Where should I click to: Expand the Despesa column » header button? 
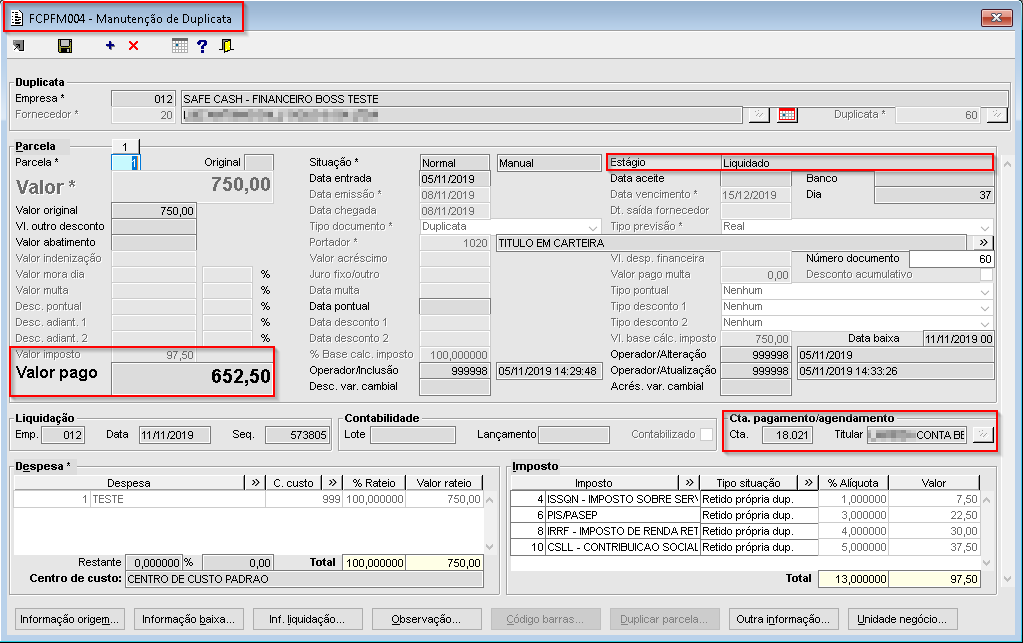click(255, 483)
